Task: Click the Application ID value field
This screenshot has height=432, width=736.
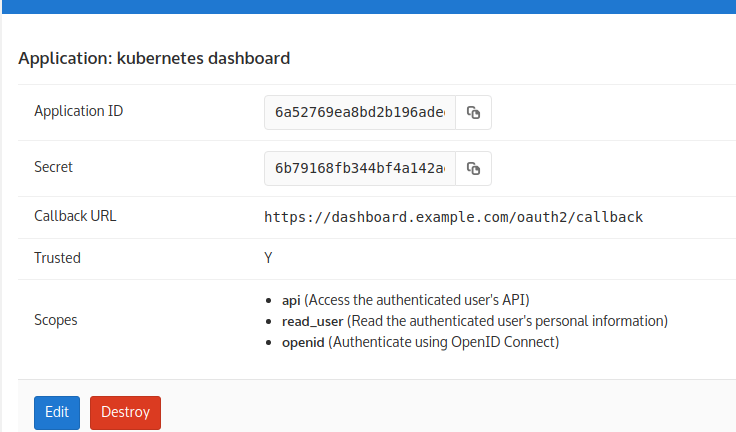Action: click(360, 113)
